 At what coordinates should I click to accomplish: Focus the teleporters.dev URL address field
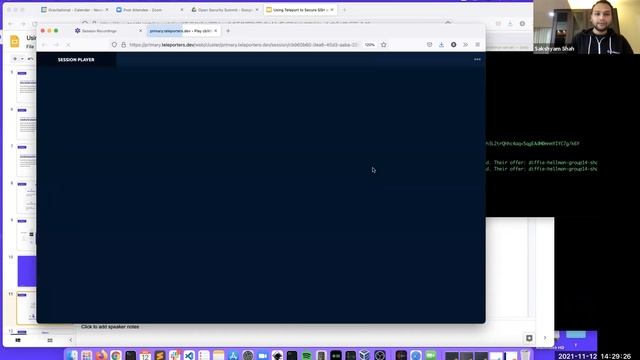point(243,45)
